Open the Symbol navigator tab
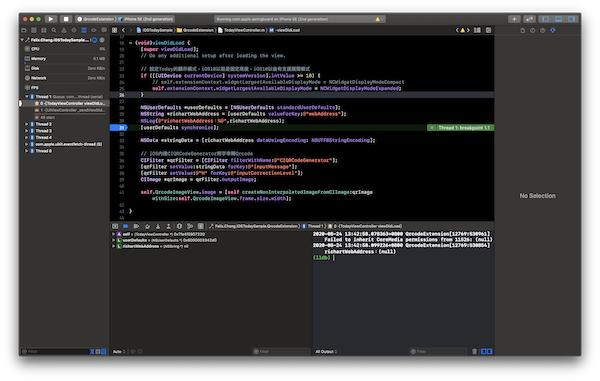600x381 pixels. 44,30
